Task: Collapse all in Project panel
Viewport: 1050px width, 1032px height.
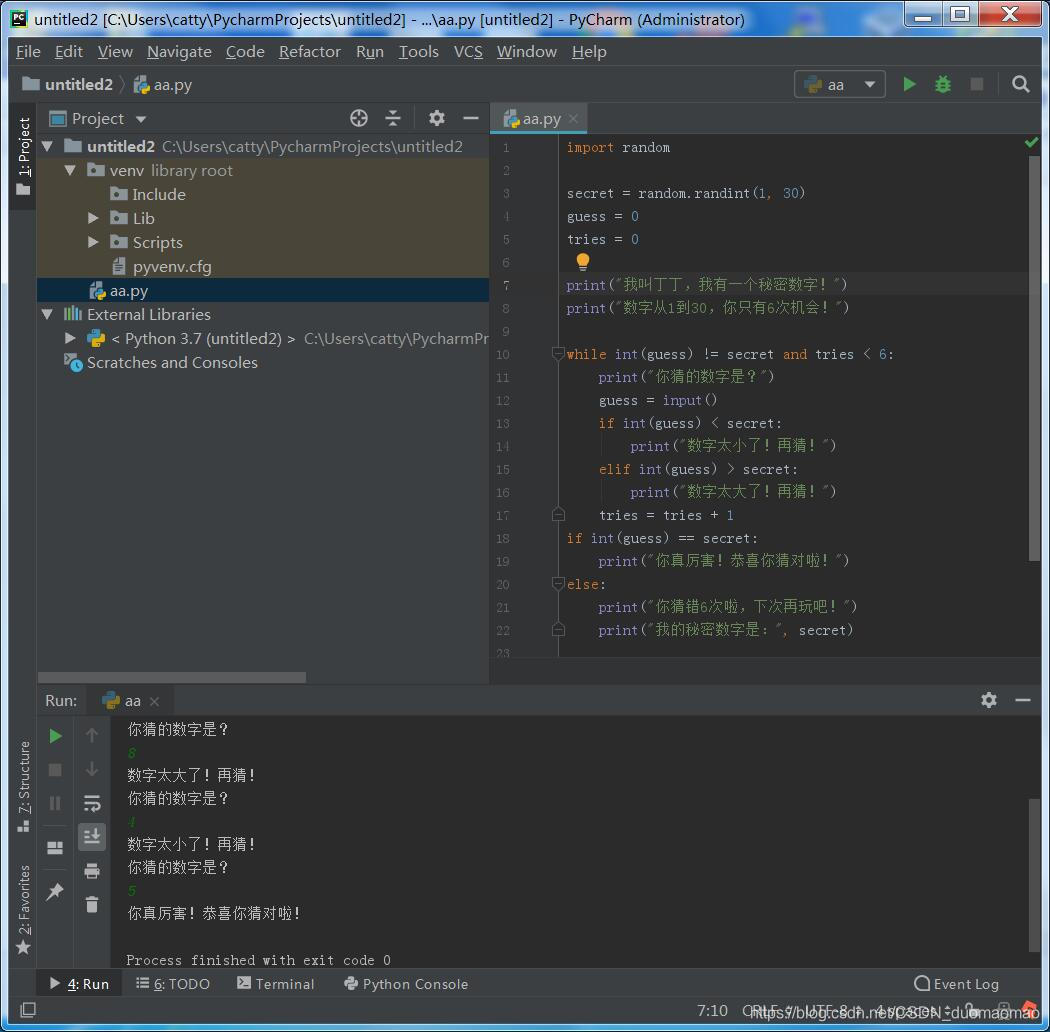Action: [393, 119]
